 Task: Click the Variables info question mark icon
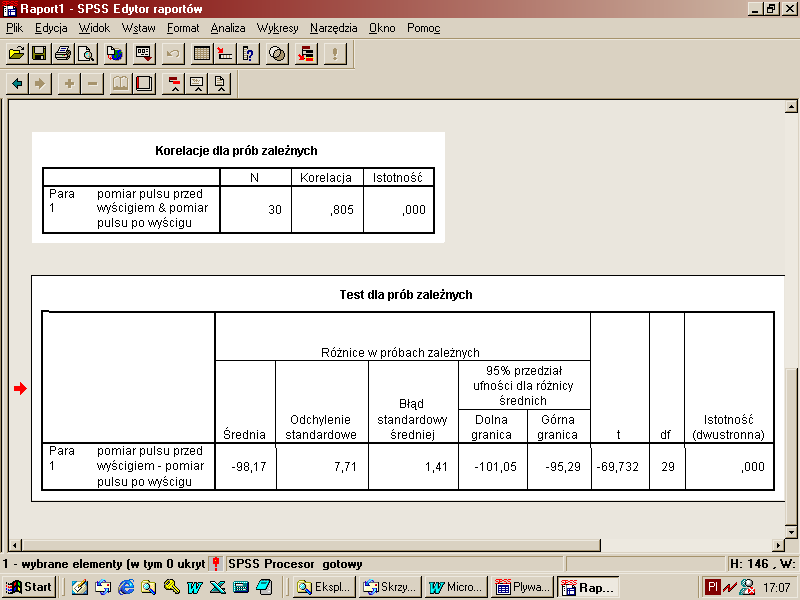tap(249, 53)
